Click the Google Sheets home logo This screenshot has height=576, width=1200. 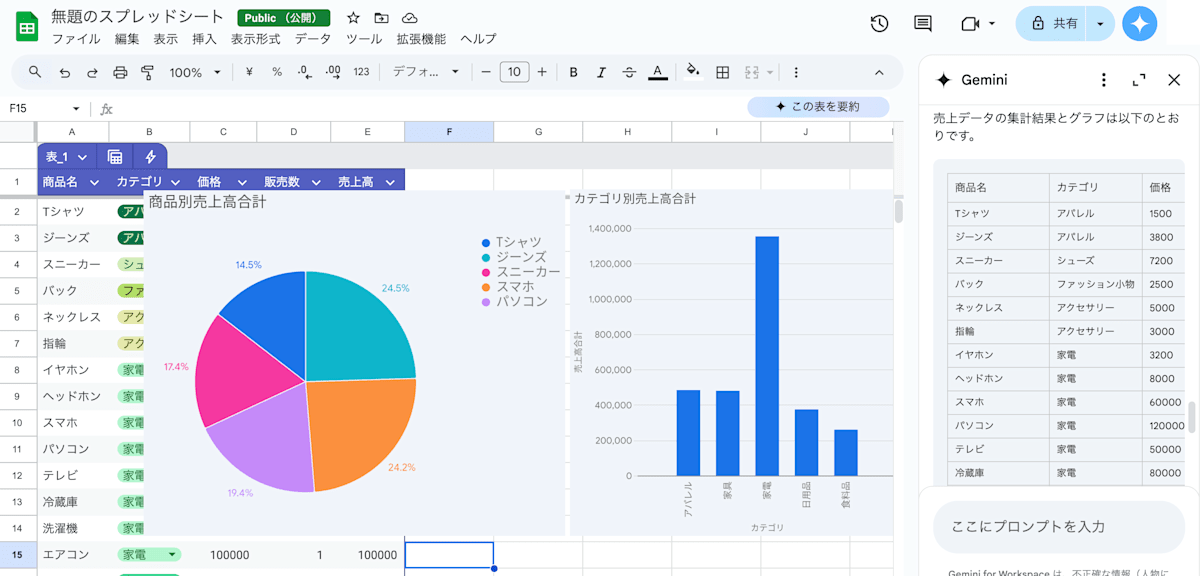27,26
